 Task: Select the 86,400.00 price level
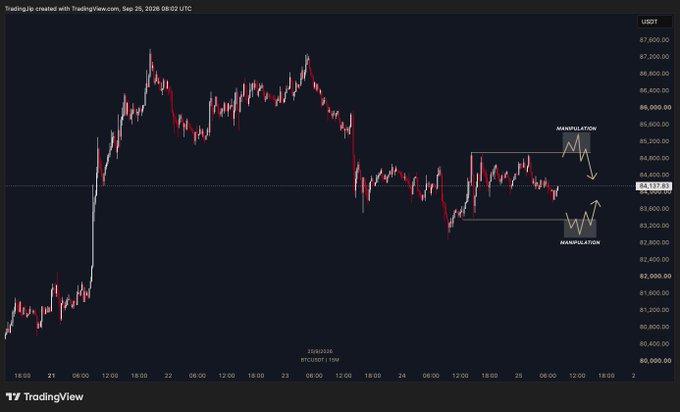click(x=654, y=91)
